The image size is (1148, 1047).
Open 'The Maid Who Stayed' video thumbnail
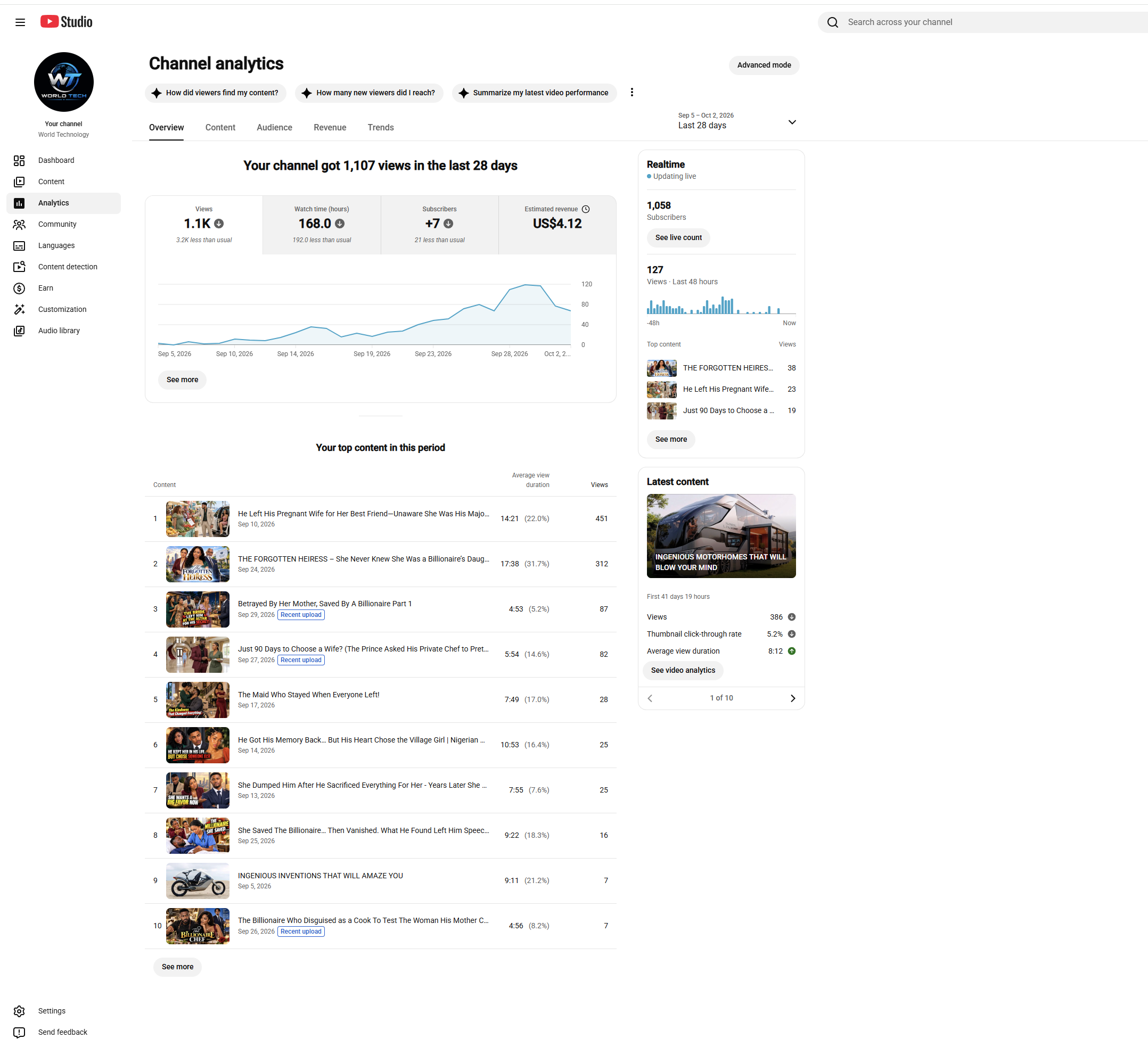coord(198,700)
